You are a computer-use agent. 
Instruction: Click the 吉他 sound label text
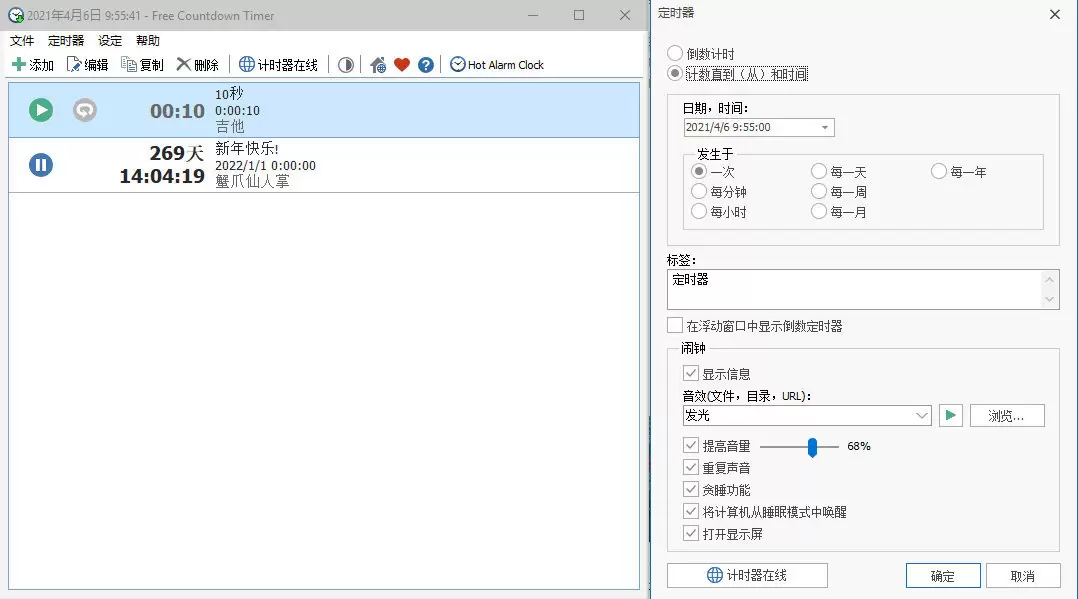tap(230, 127)
